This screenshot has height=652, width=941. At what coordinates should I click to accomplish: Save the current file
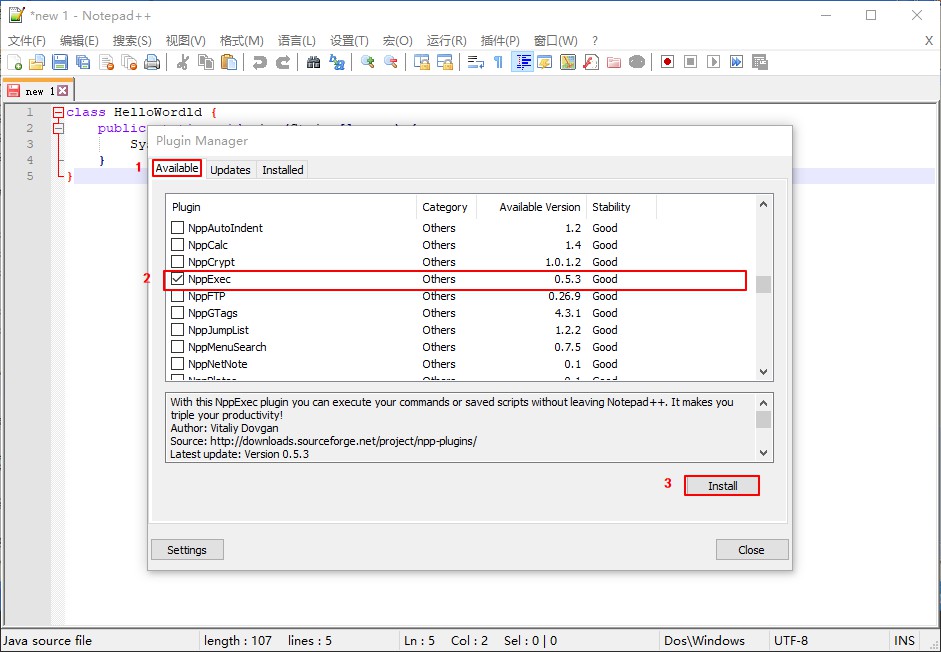60,62
